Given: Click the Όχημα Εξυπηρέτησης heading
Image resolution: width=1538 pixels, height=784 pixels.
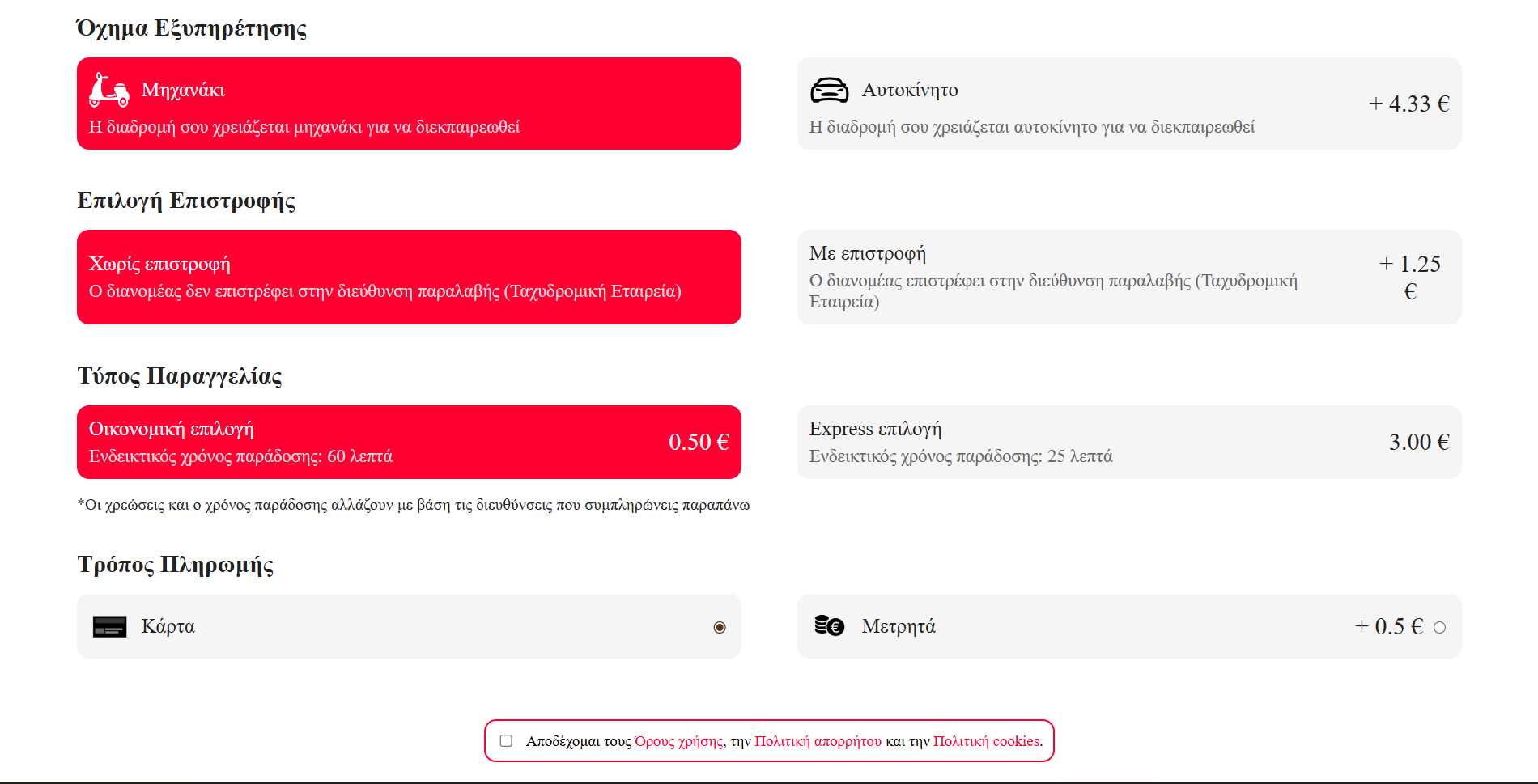Looking at the screenshot, I should click(x=192, y=28).
